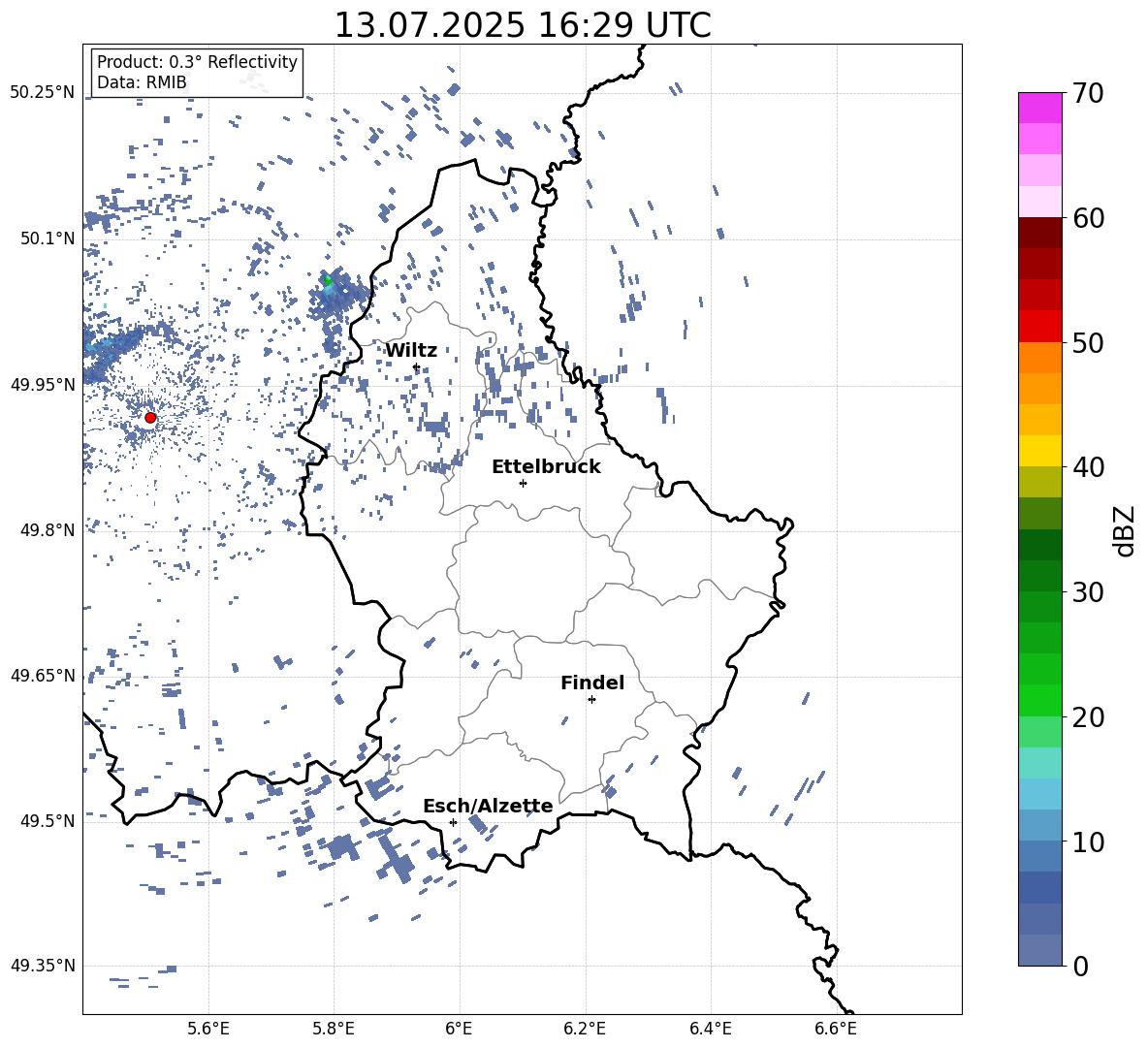Screen dimensions: 1148x1048
Task: Click the colorbar tick label 30
Action: [1088, 592]
